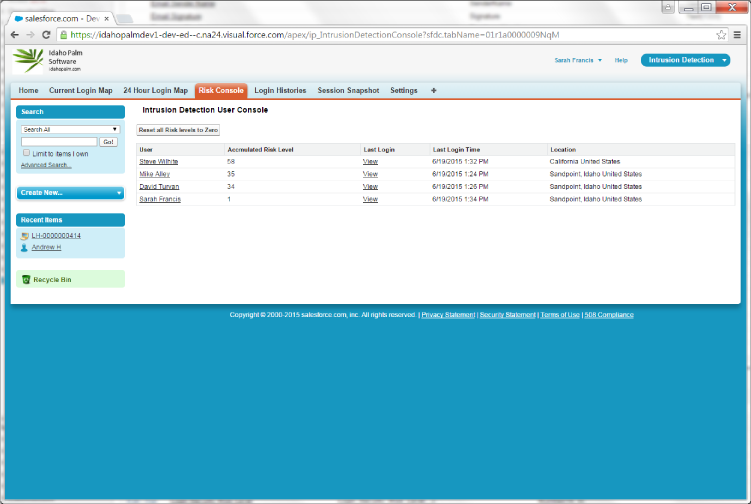Screen dimensions: 751x504
Task: Click the plus icon for all tabs
Action: click(433, 91)
